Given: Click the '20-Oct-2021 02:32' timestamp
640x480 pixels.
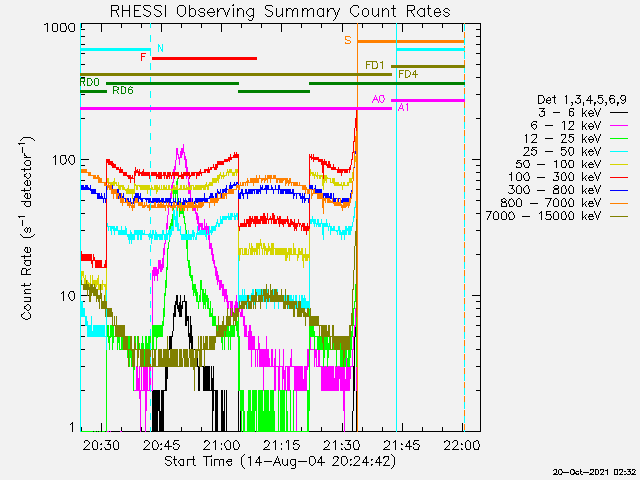Looking at the screenshot, I should pyautogui.click(x=595, y=472).
